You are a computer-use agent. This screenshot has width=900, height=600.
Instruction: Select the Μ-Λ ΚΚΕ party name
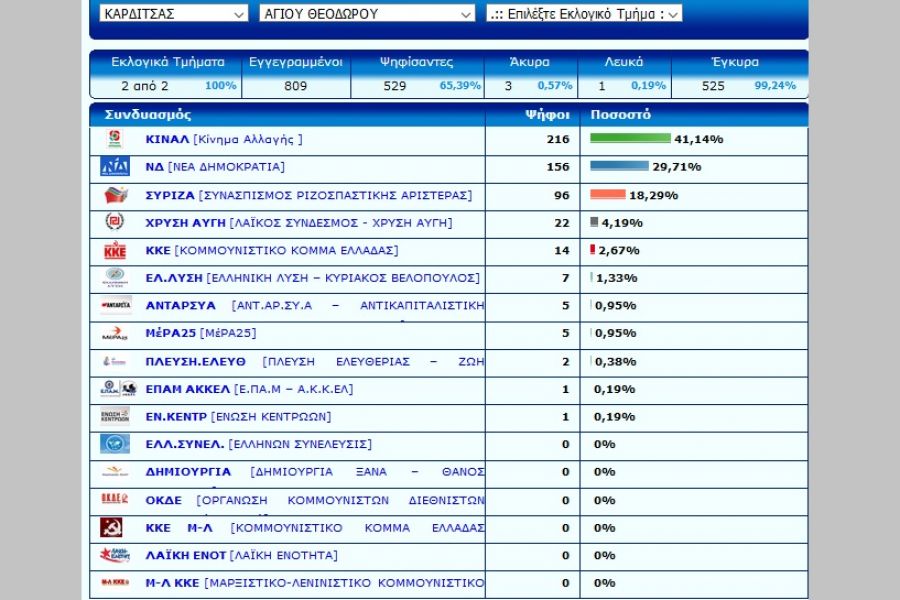pyautogui.click(x=172, y=583)
